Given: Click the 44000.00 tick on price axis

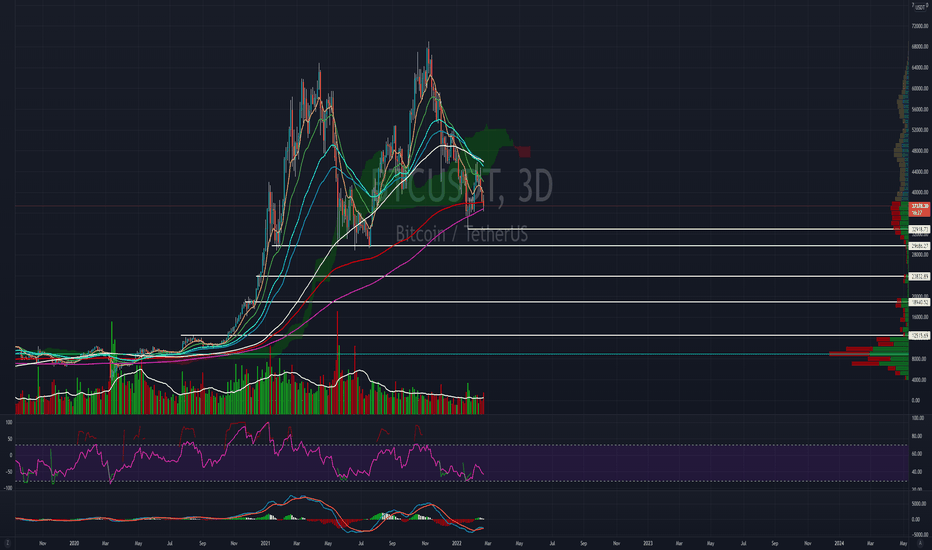Looking at the screenshot, I should [x=920, y=172].
